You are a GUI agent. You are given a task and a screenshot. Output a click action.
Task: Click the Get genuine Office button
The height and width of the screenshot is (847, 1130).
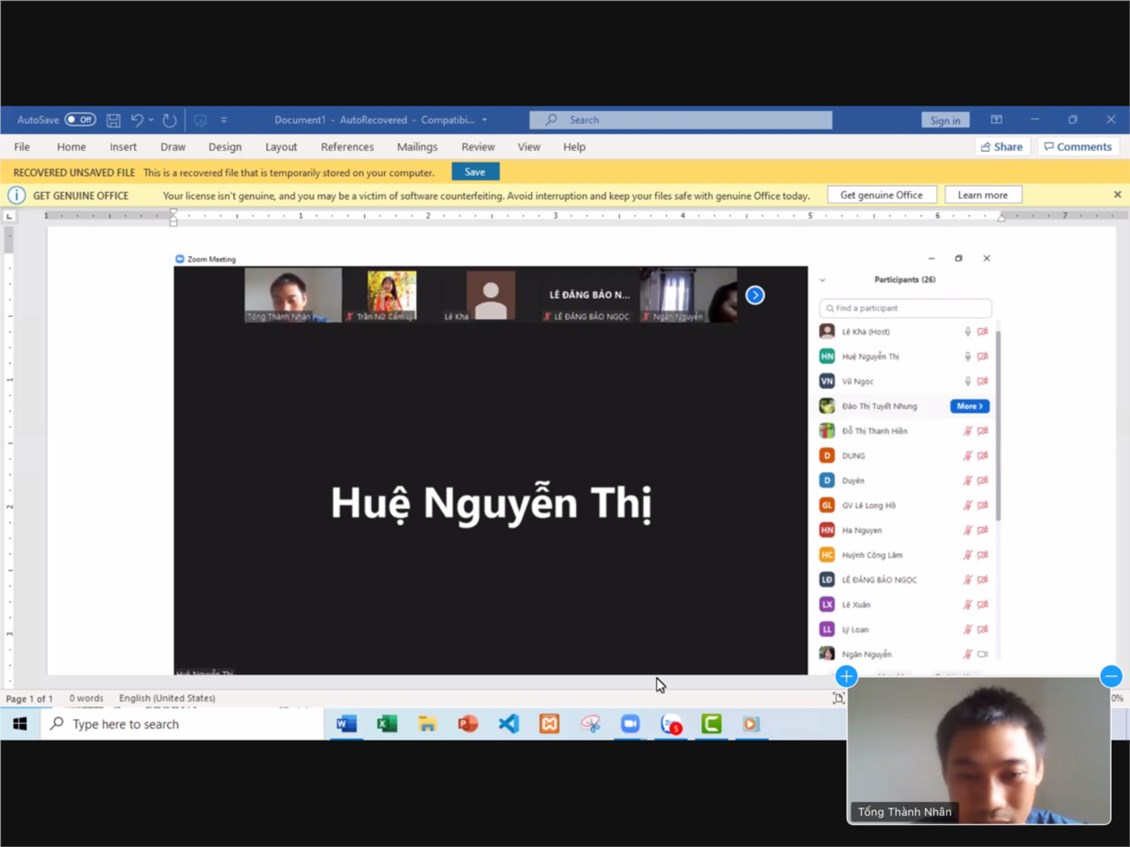point(881,195)
